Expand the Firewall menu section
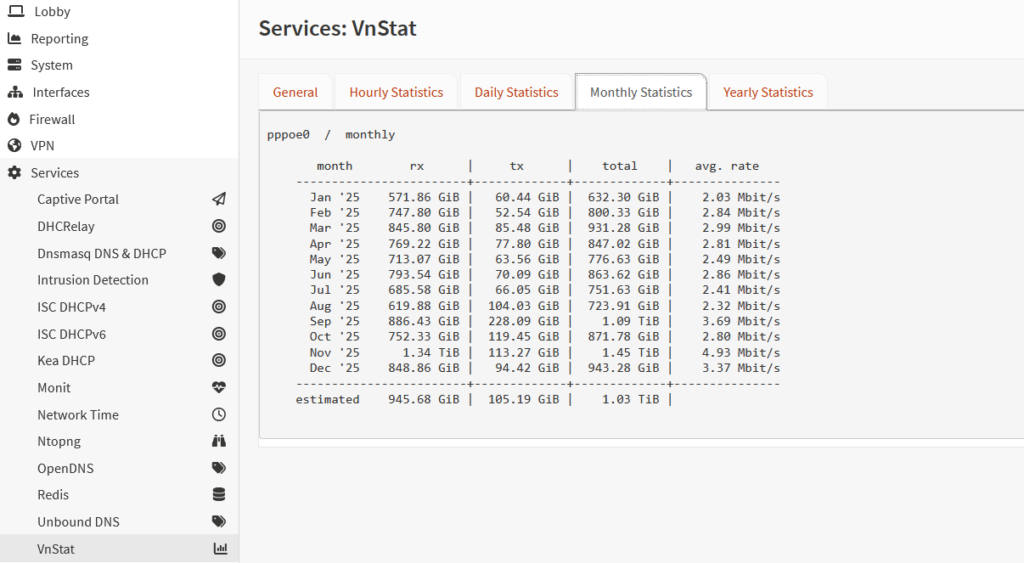Screen dimensions: 1024x563 [52, 119]
